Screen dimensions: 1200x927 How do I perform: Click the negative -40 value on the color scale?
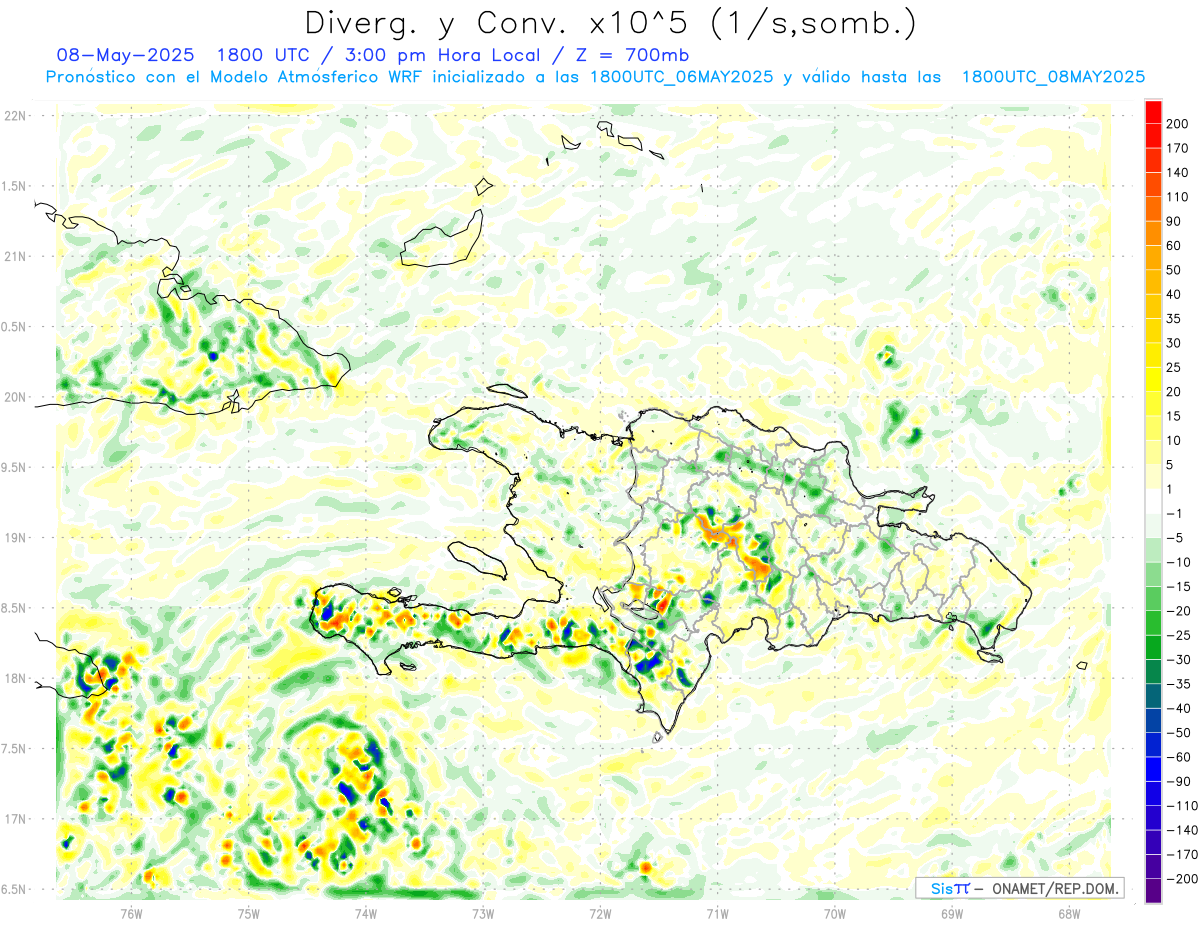1177,708
